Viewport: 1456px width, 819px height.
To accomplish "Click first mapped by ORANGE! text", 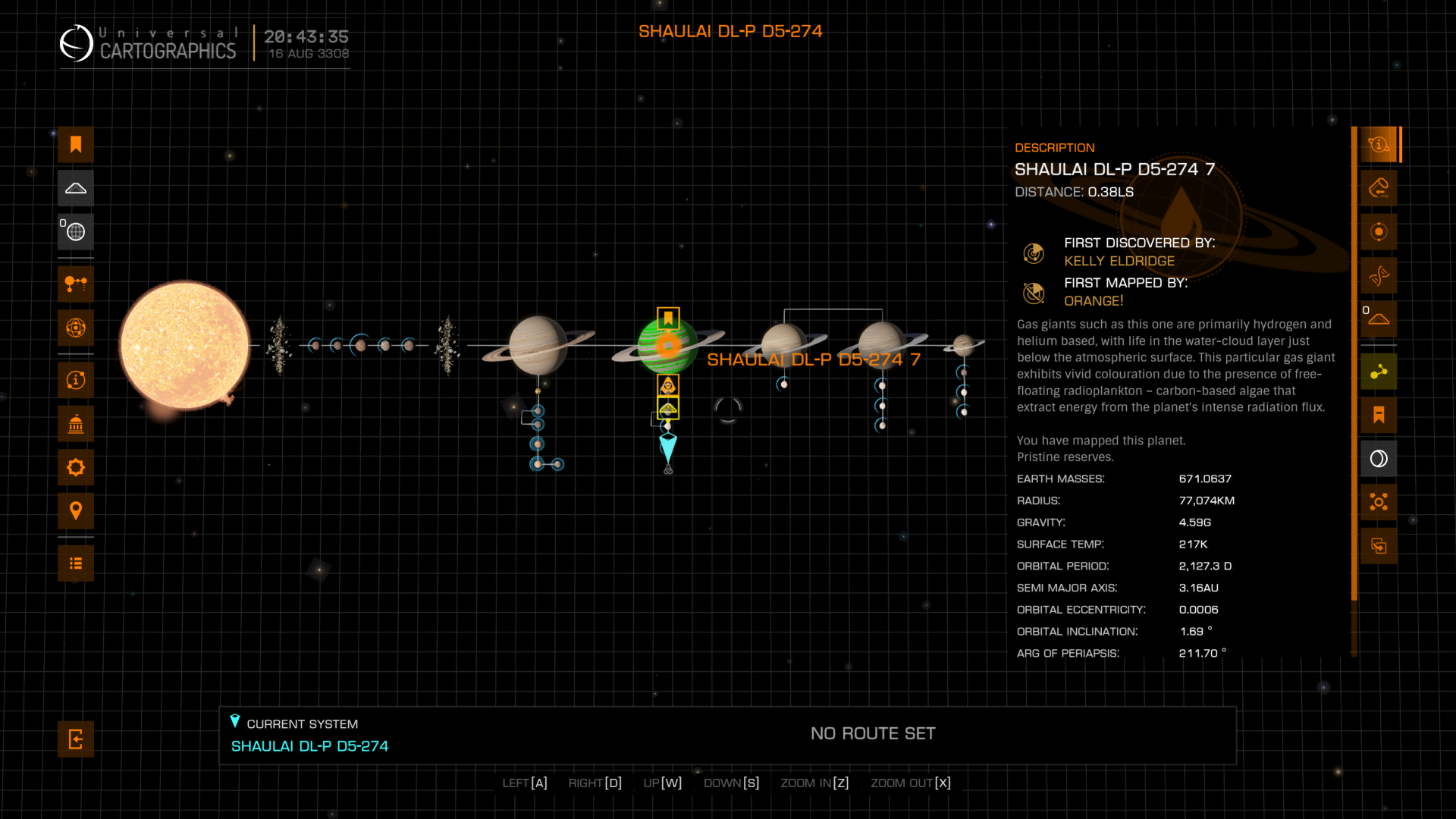I will point(1094,301).
